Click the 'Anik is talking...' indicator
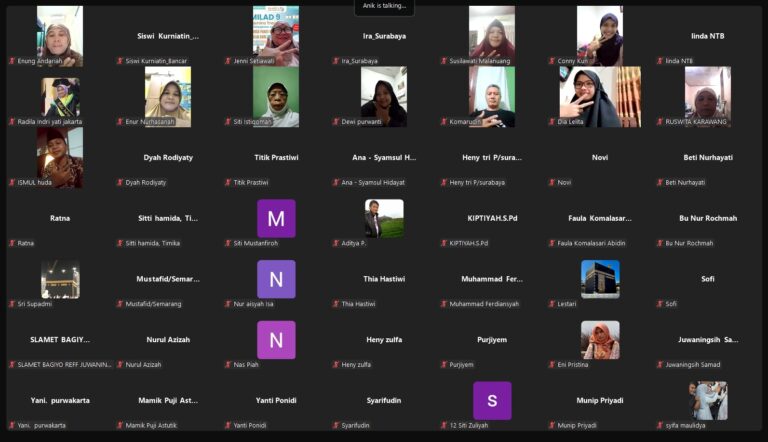The width and height of the screenshot is (768, 442). click(x=384, y=6)
